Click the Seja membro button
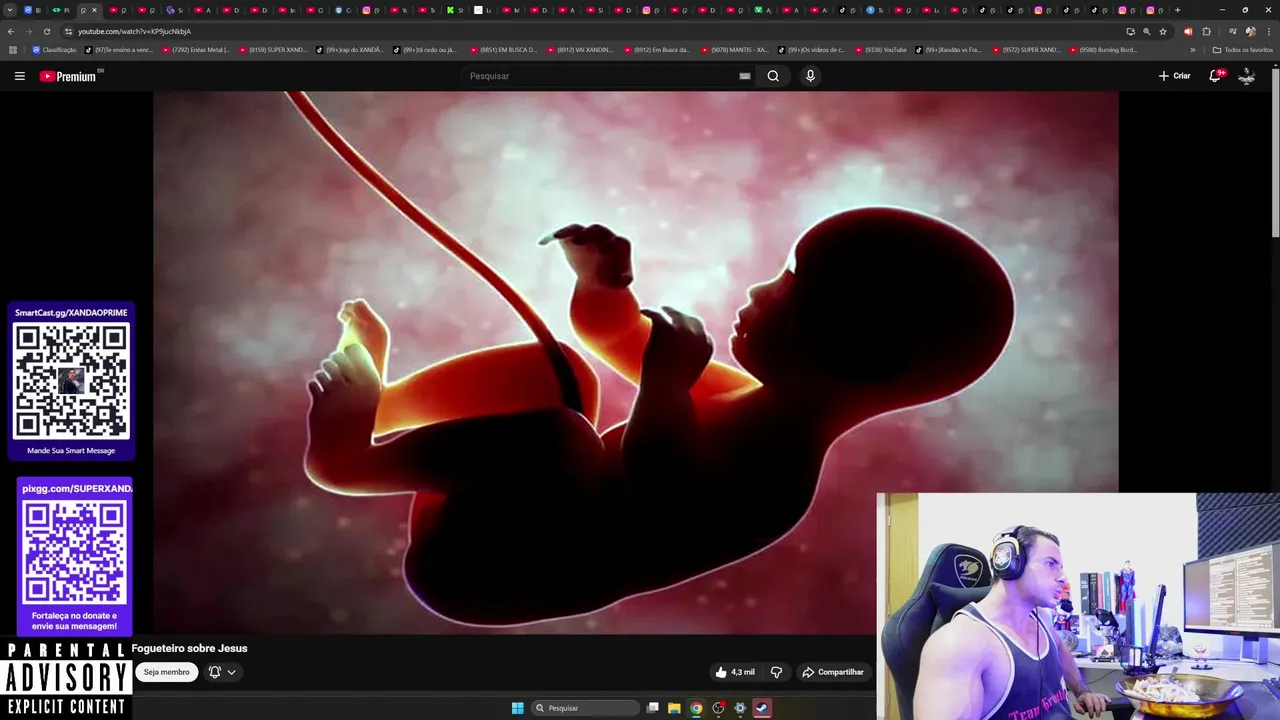The width and height of the screenshot is (1280, 720). (166, 672)
